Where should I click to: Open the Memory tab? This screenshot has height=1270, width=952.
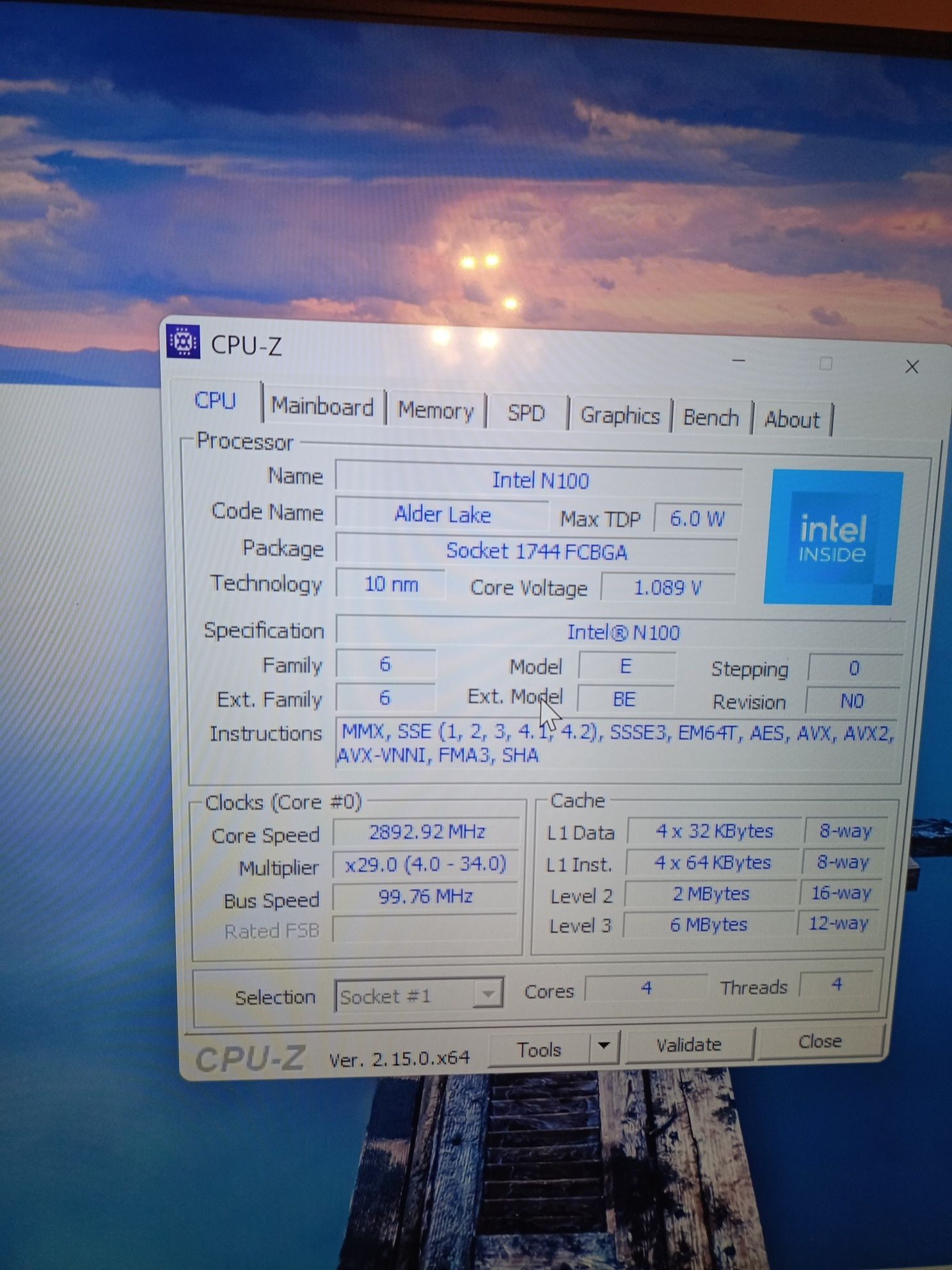point(436,410)
